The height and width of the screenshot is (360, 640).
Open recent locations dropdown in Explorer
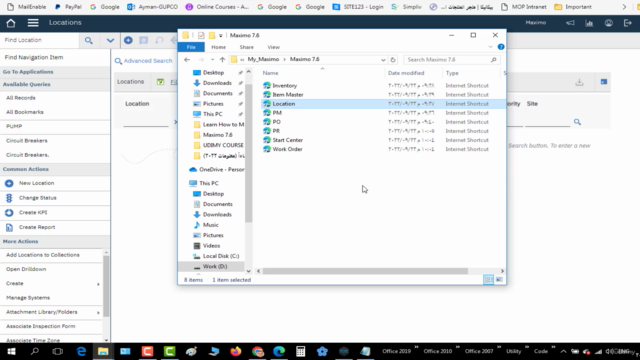pos(212,60)
